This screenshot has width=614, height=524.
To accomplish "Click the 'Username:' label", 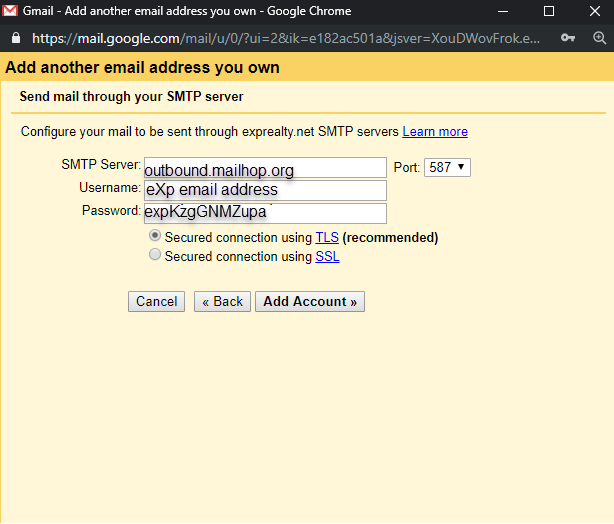I will point(110,188).
